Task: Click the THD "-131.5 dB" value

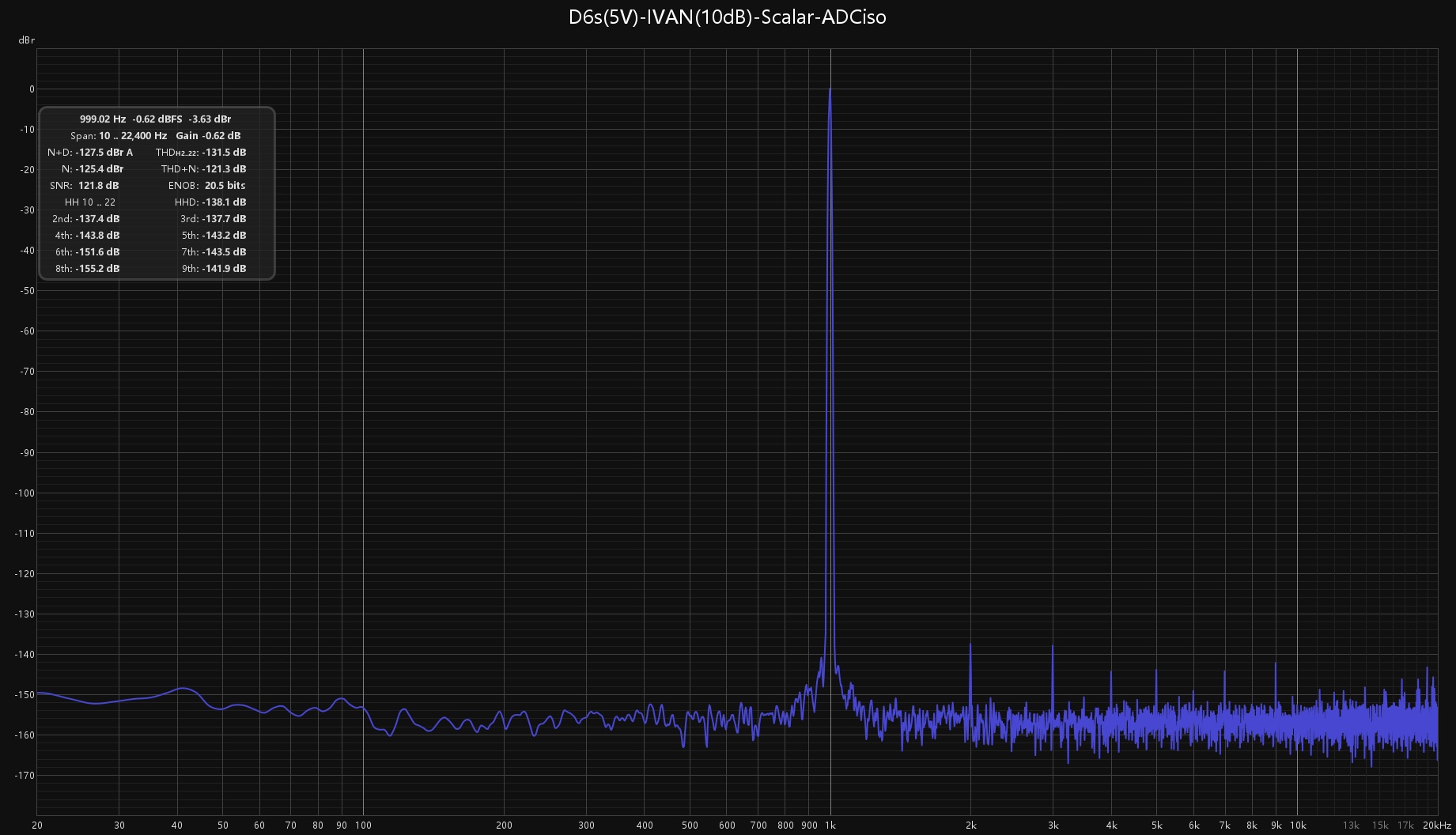Action: [224, 152]
